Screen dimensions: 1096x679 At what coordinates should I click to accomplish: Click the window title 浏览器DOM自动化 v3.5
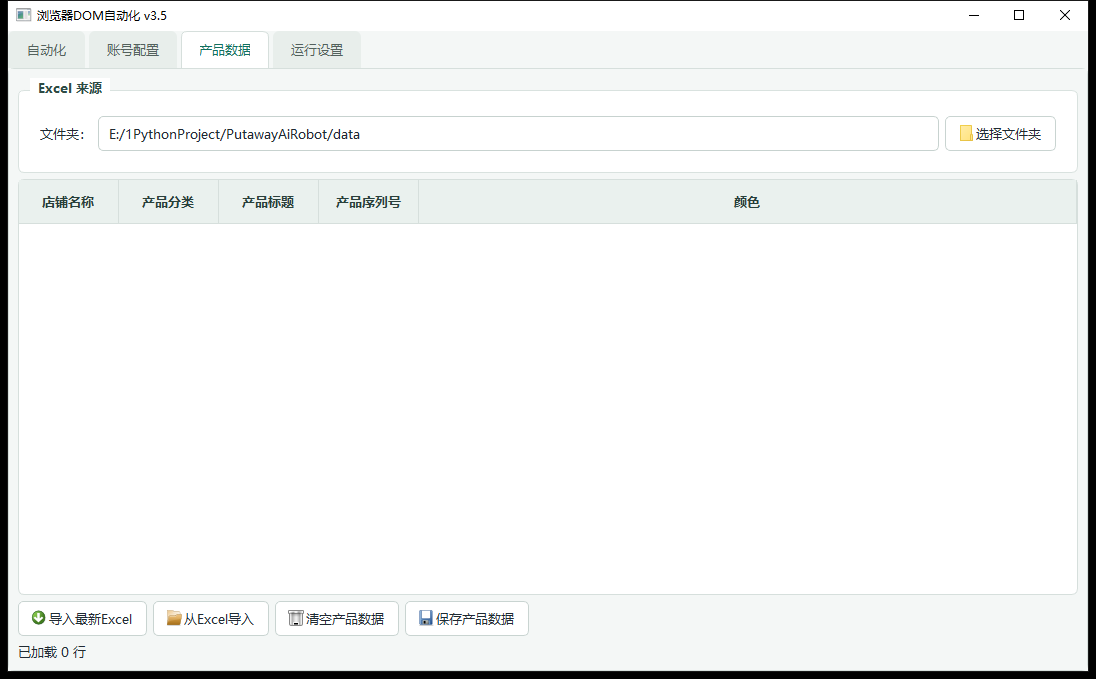pos(102,15)
